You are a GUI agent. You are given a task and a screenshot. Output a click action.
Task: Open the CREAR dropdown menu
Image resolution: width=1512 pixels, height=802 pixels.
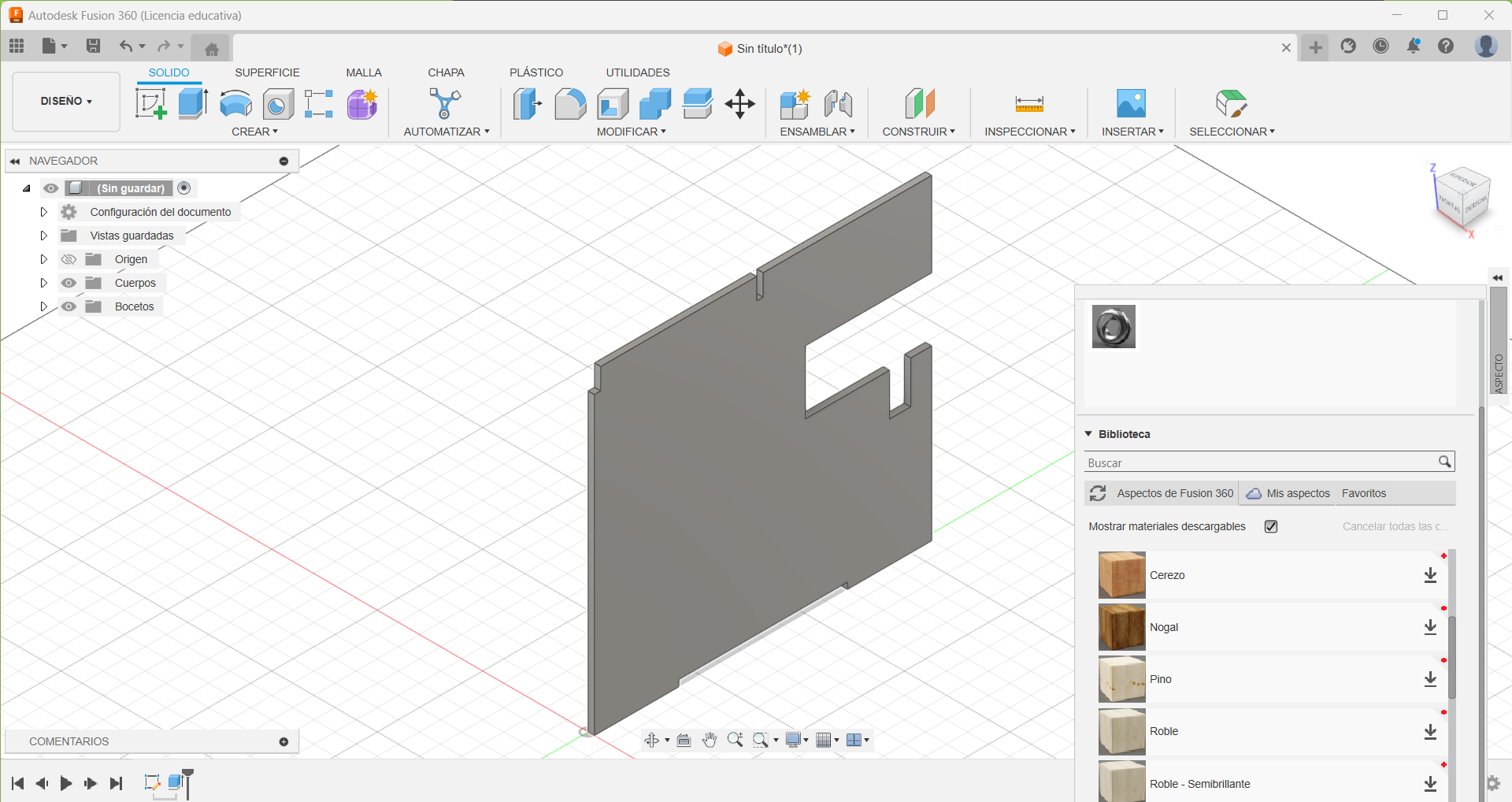click(254, 132)
